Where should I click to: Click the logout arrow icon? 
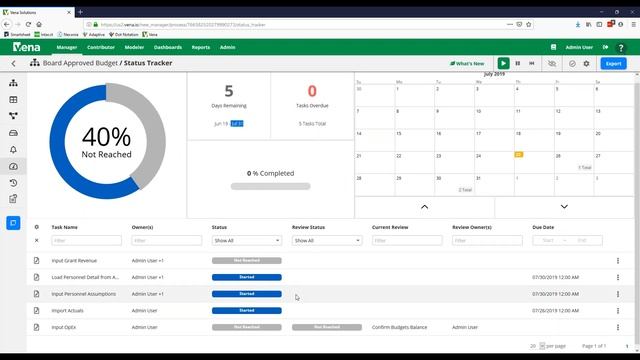(605, 47)
